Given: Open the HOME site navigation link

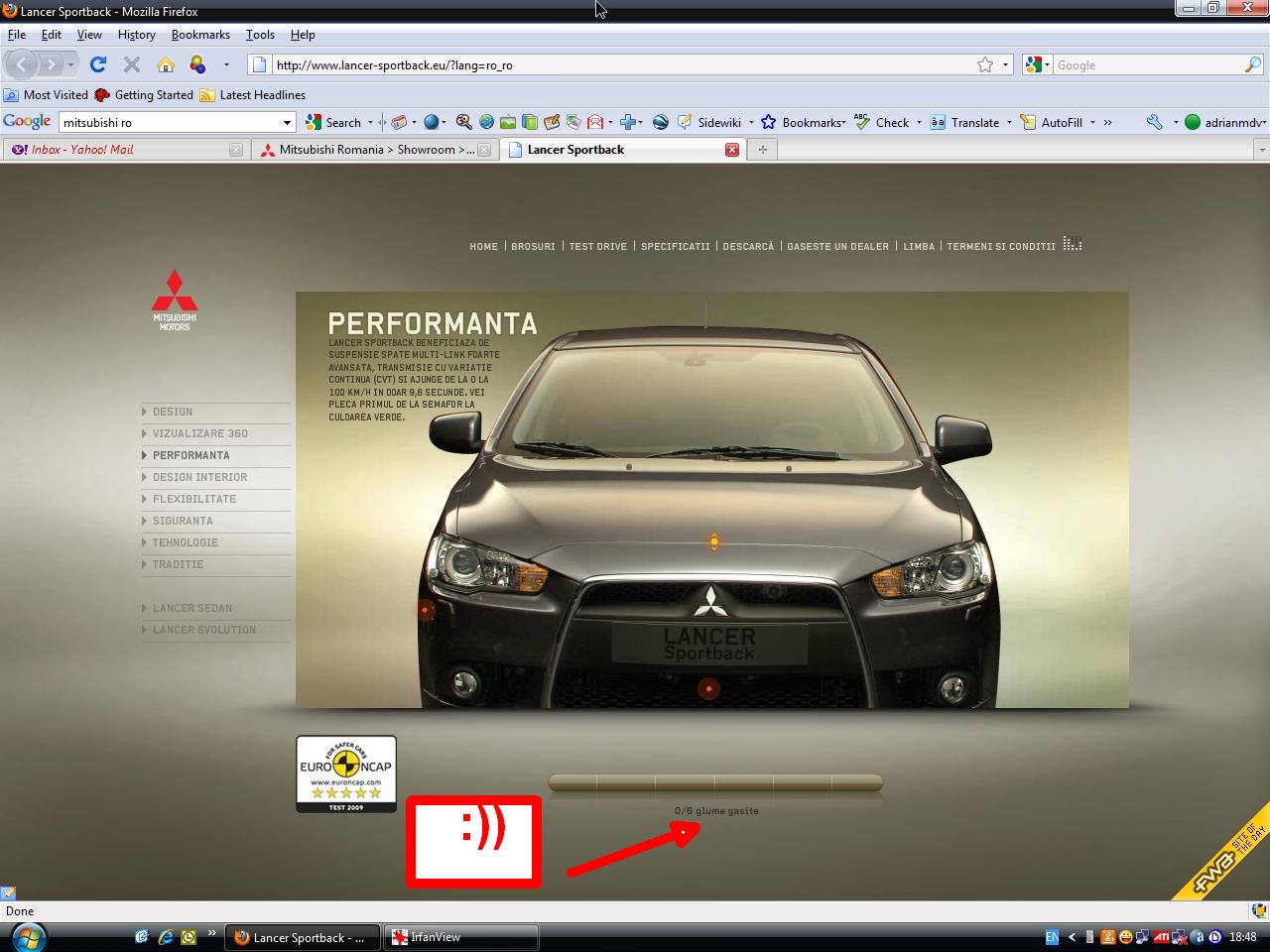Looking at the screenshot, I should (484, 246).
